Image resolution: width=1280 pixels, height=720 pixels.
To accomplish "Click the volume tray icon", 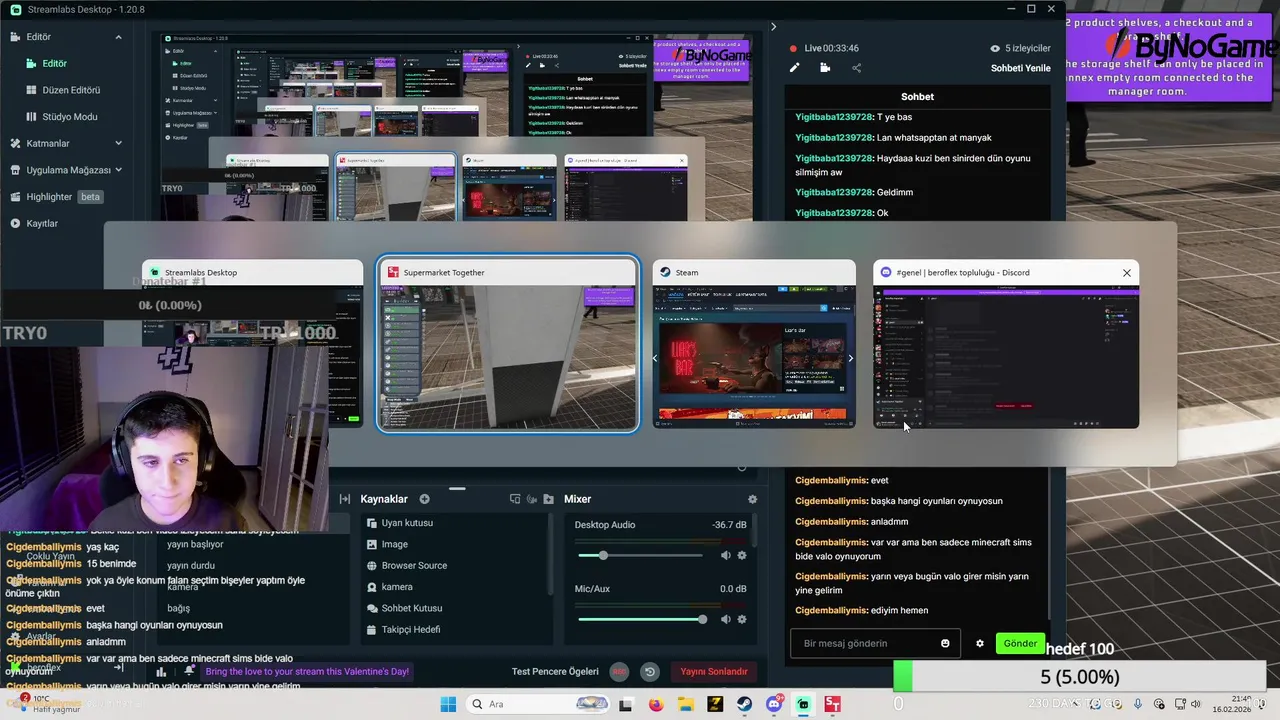I will tap(1194, 704).
